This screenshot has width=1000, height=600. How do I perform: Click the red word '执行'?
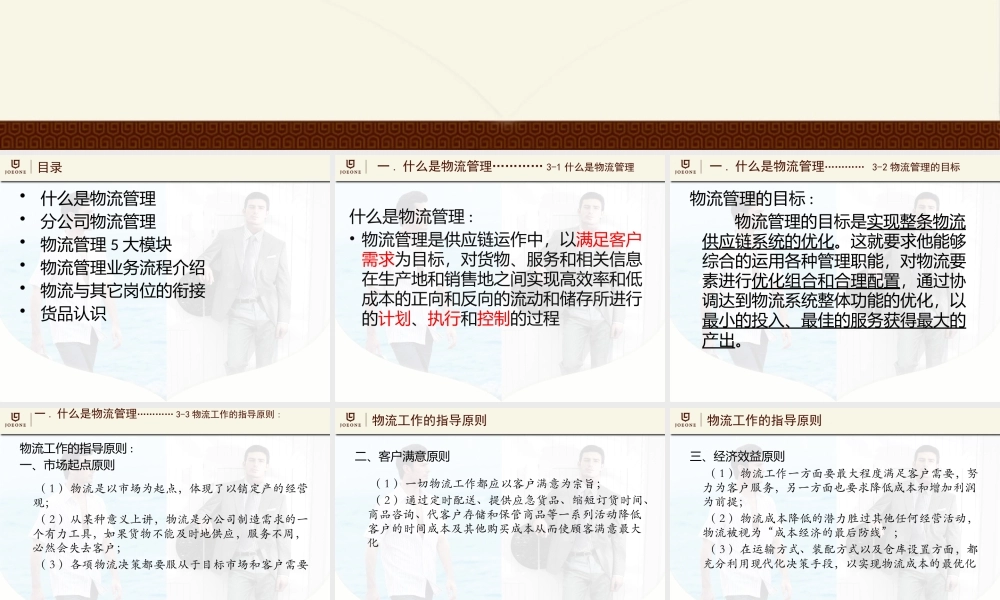click(444, 318)
